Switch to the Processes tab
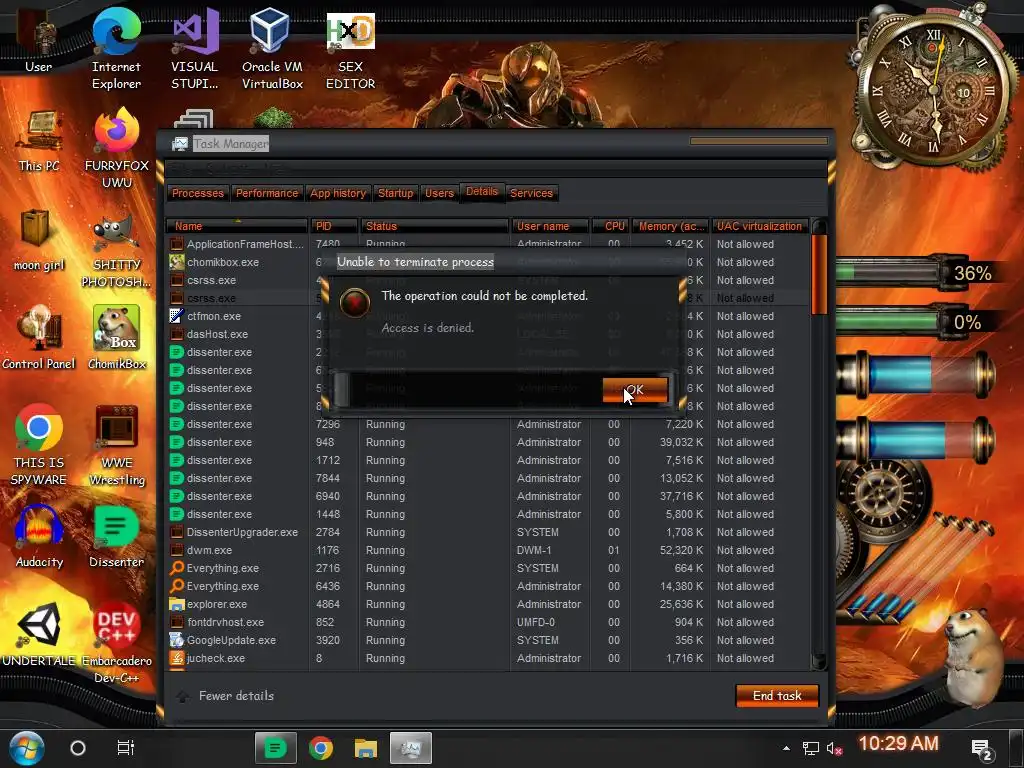 point(198,193)
